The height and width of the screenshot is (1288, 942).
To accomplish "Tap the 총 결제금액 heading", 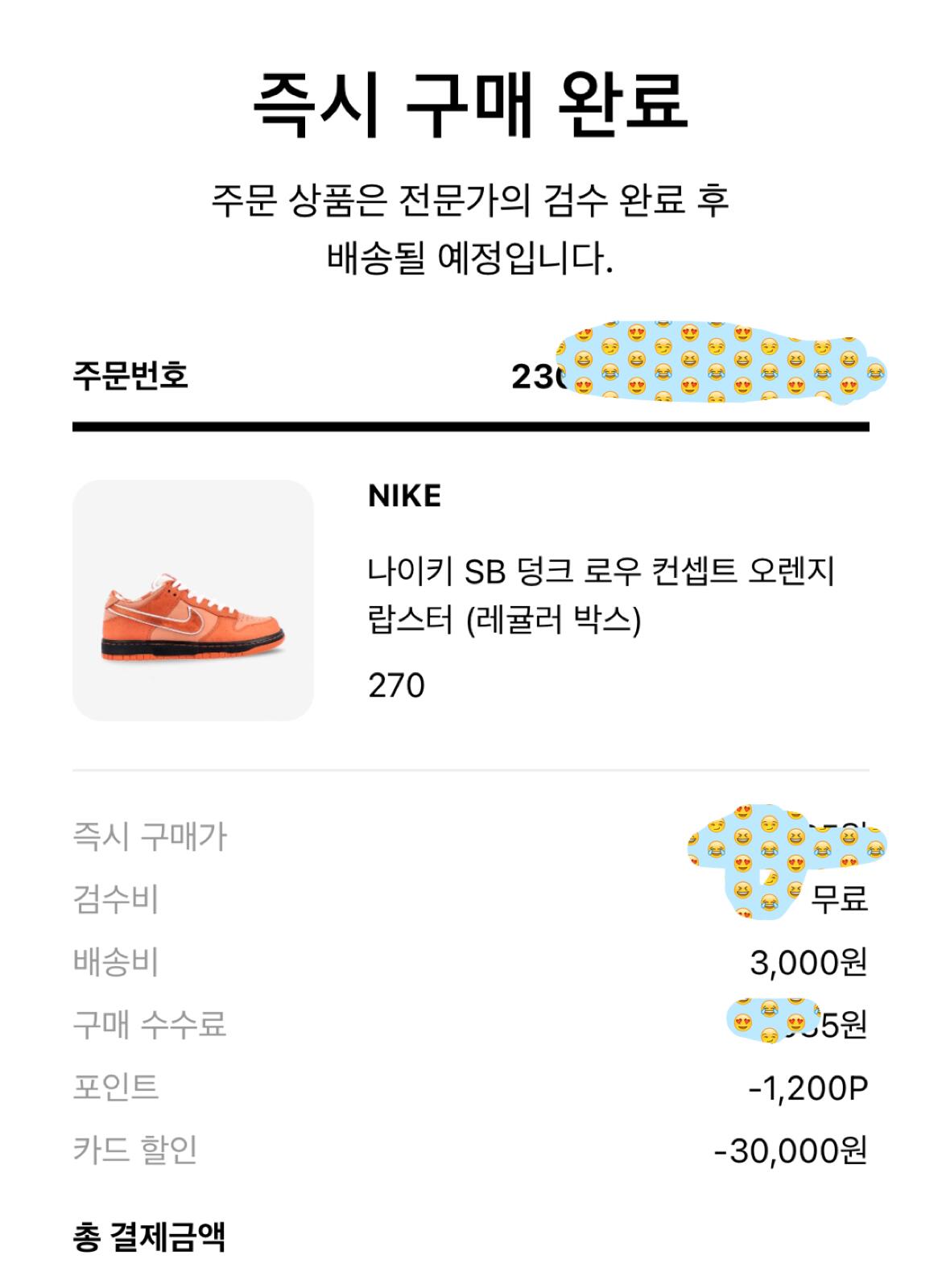I will pos(149,1237).
